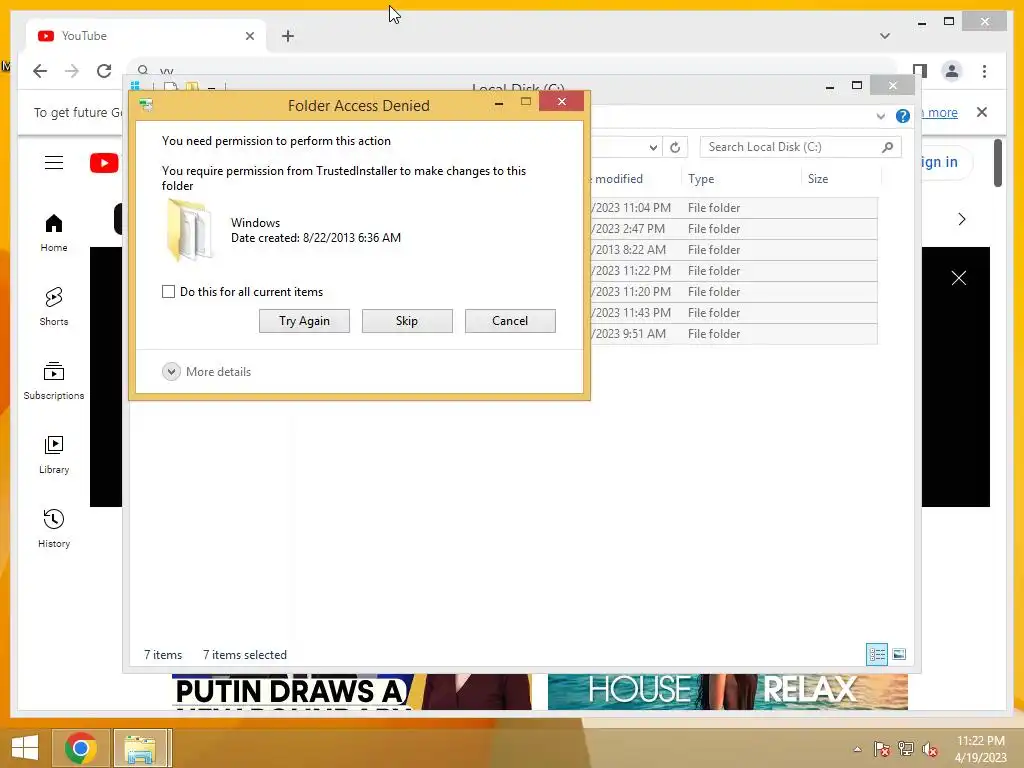
Task: Click the YouTube logo icon
Action: pos(104,163)
